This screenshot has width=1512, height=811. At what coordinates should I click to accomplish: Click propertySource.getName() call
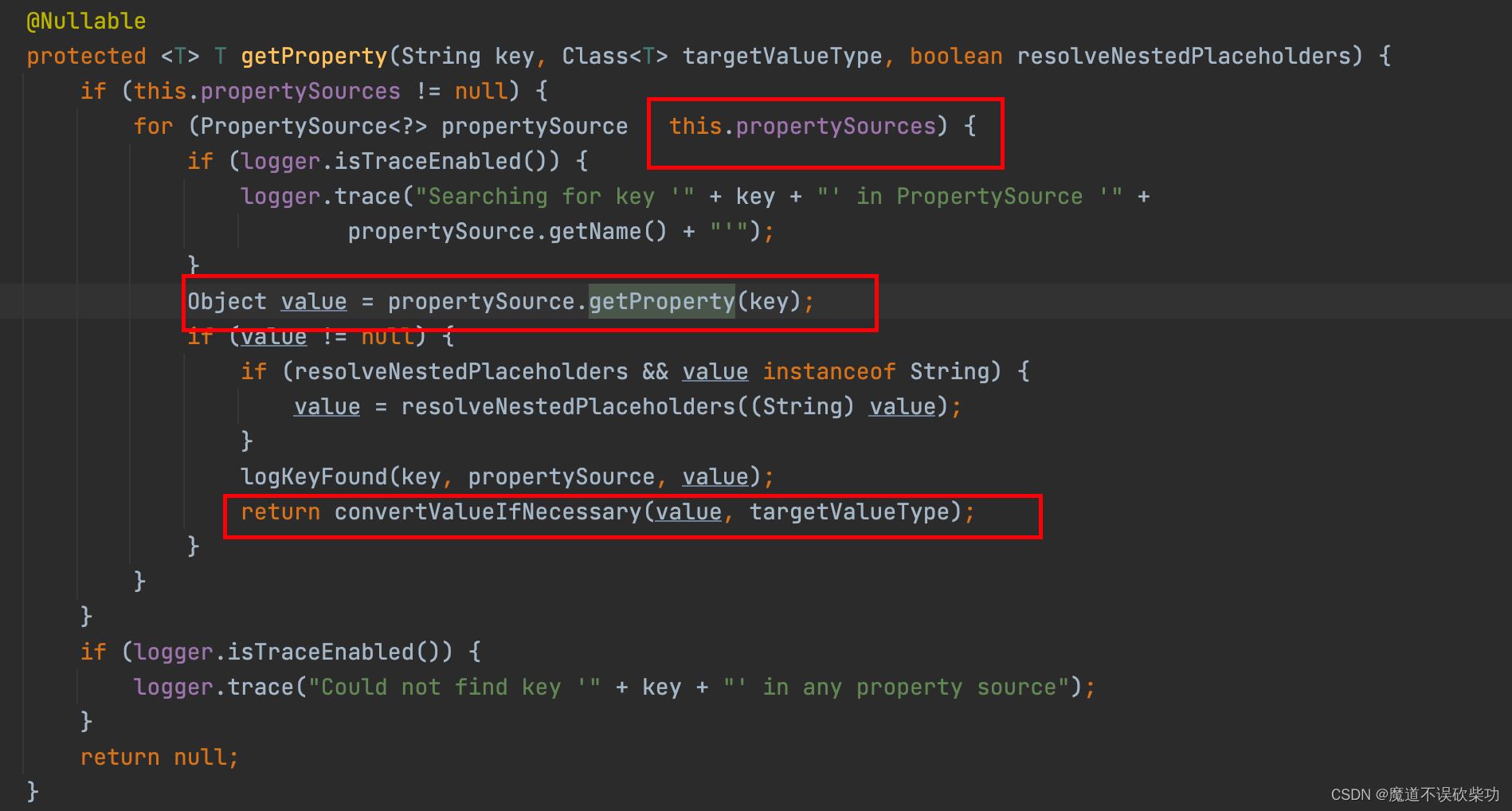(x=507, y=232)
